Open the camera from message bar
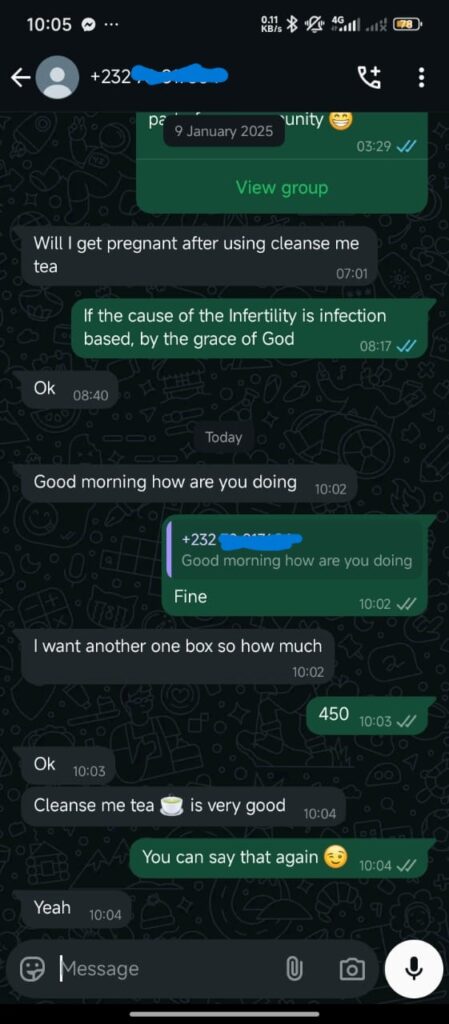 352,969
